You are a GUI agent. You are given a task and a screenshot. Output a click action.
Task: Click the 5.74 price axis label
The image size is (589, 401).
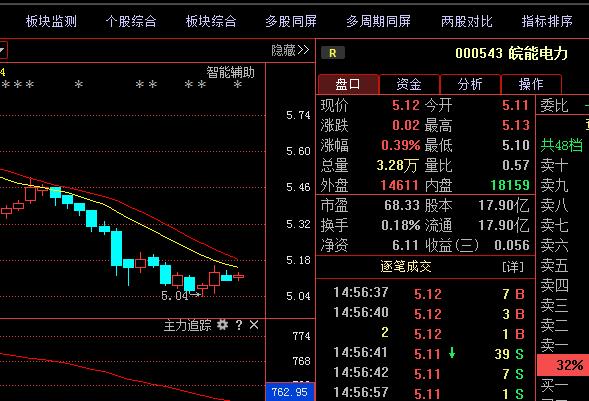click(298, 115)
